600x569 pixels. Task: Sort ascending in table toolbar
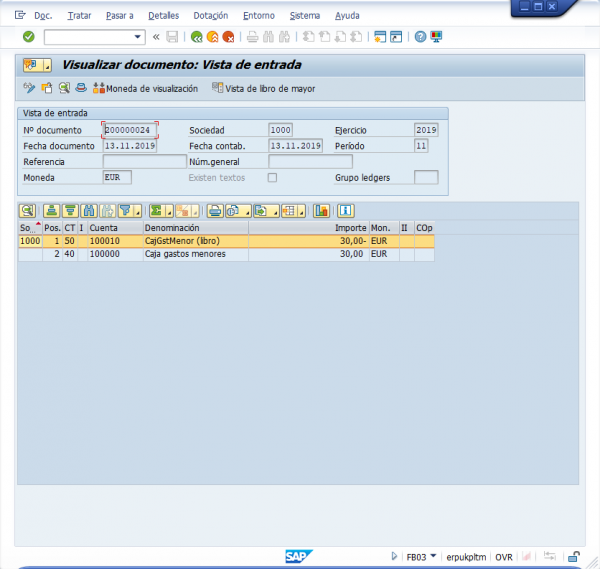[x=51, y=211]
